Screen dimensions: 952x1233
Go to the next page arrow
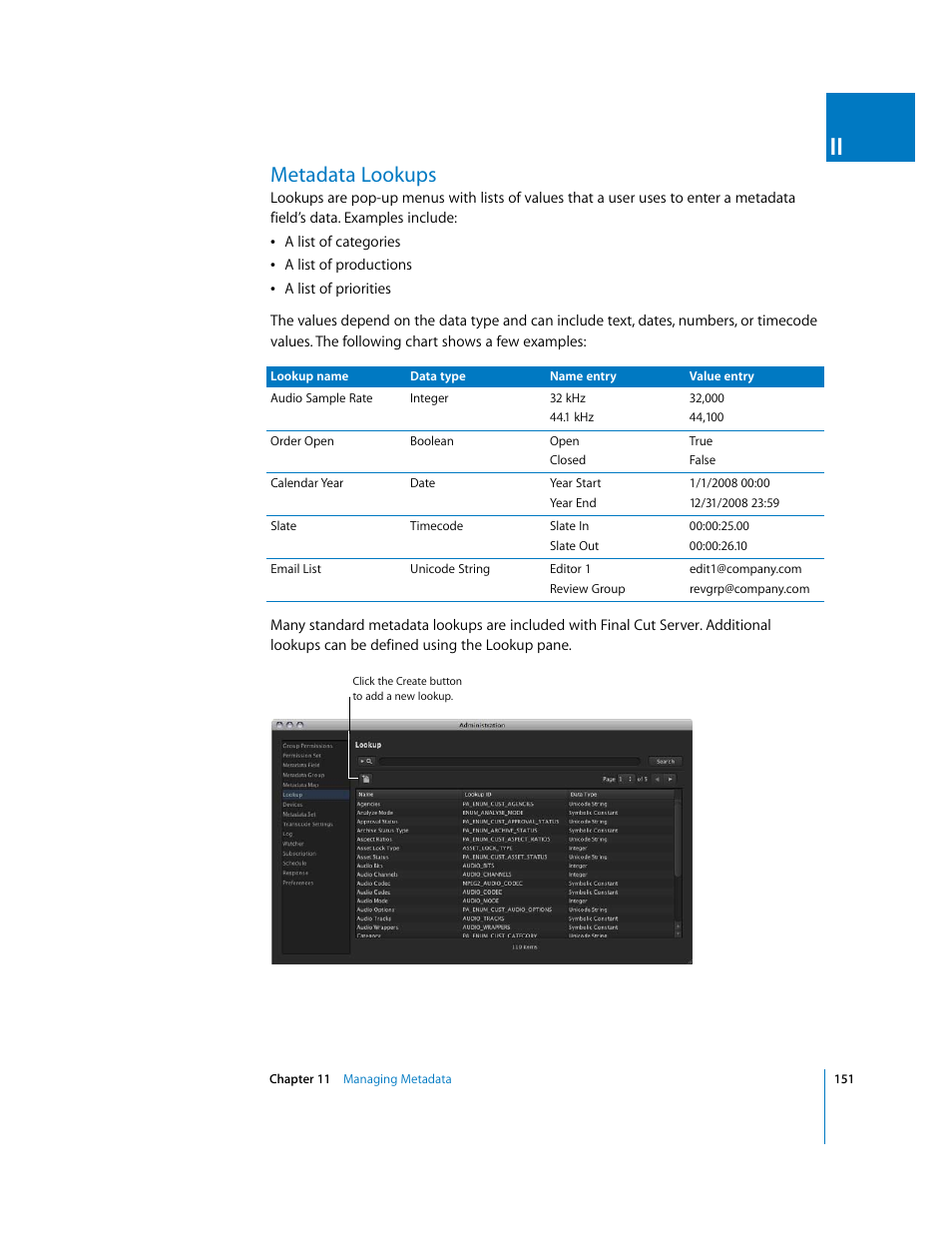(x=671, y=779)
